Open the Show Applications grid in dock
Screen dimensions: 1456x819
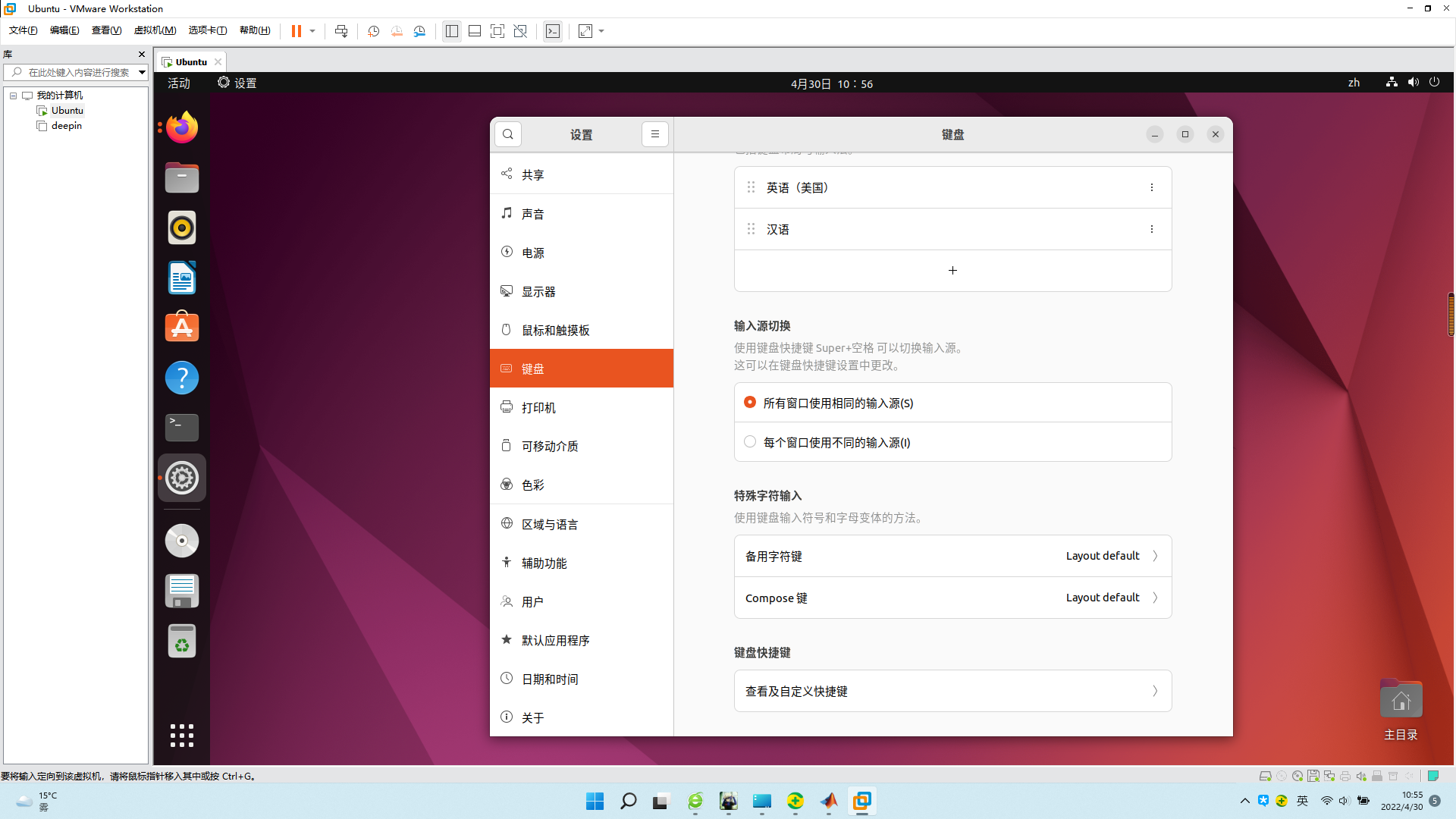pyautogui.click(x=182, y=735)
